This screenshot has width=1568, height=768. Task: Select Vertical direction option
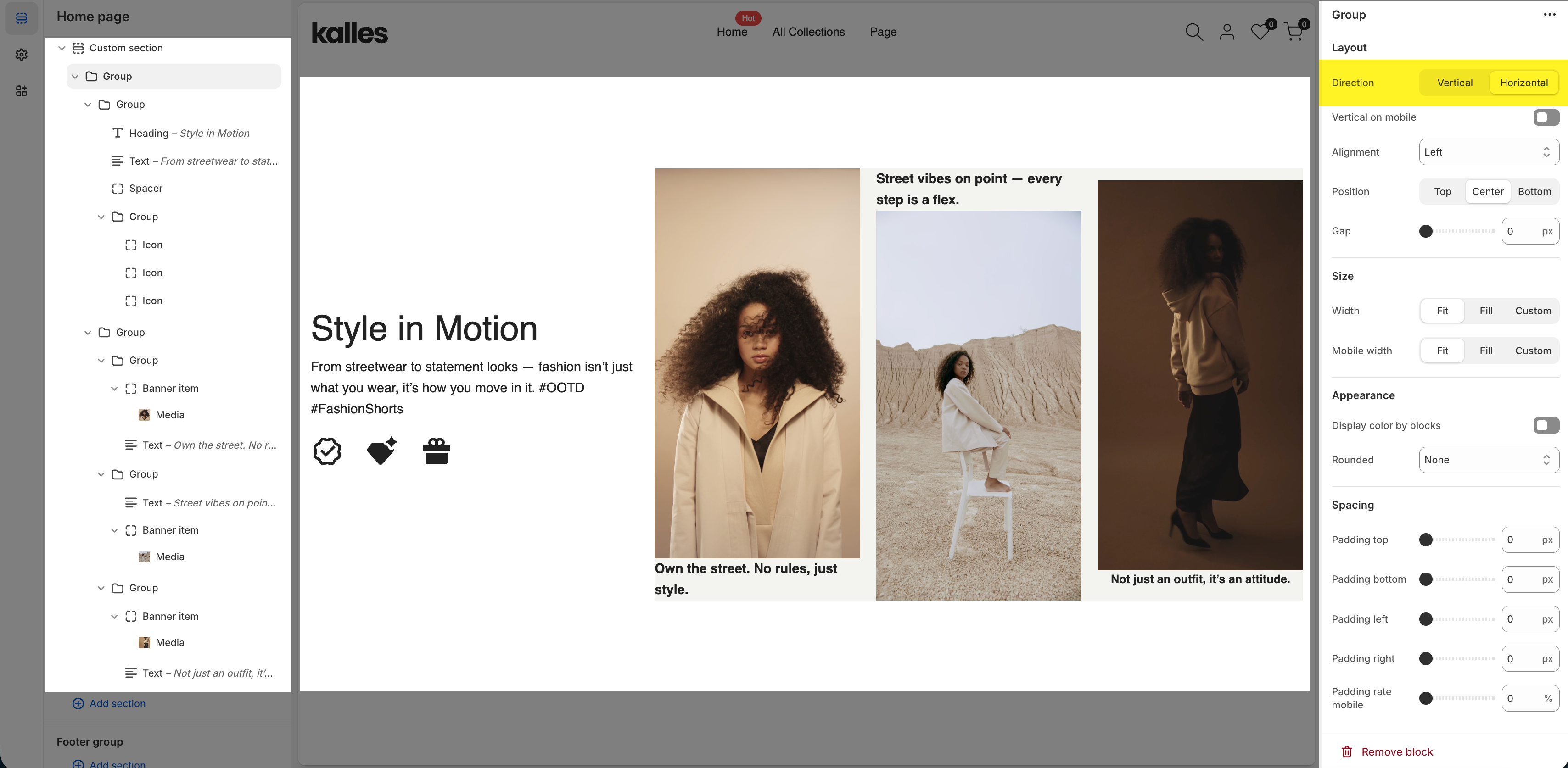[1454, 83]
